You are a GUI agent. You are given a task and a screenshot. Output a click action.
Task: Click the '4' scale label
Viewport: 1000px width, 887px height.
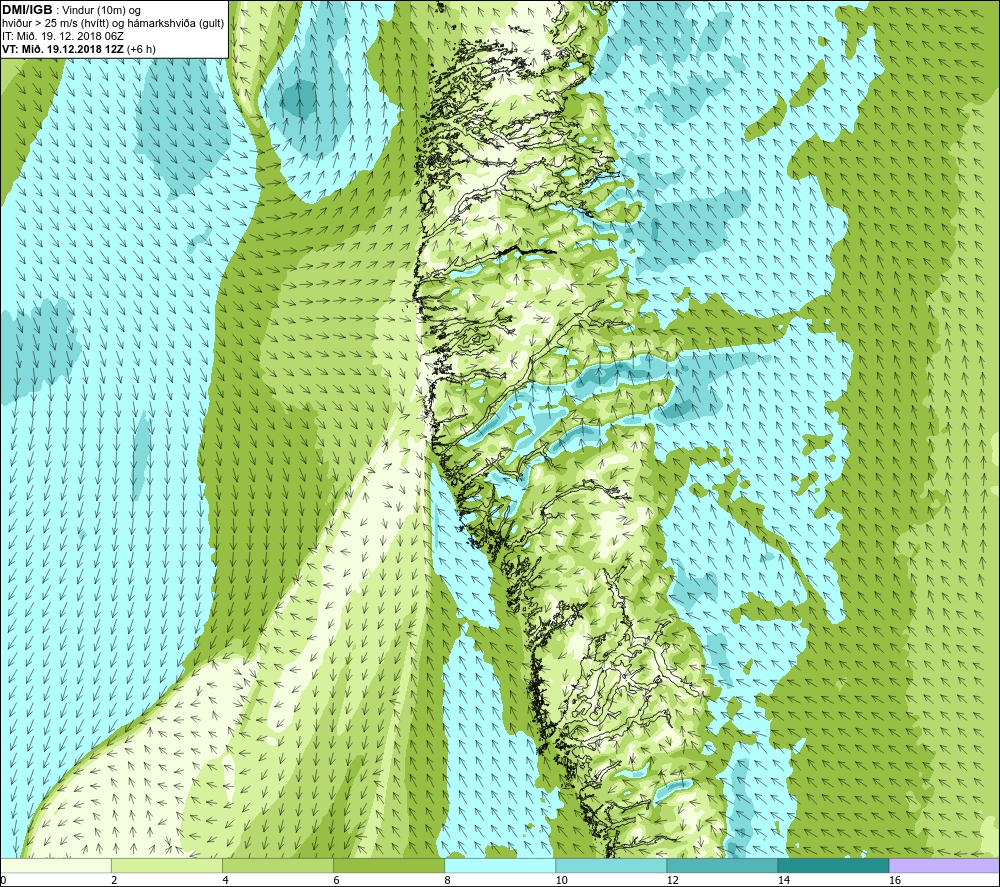[x=225, y=881]
